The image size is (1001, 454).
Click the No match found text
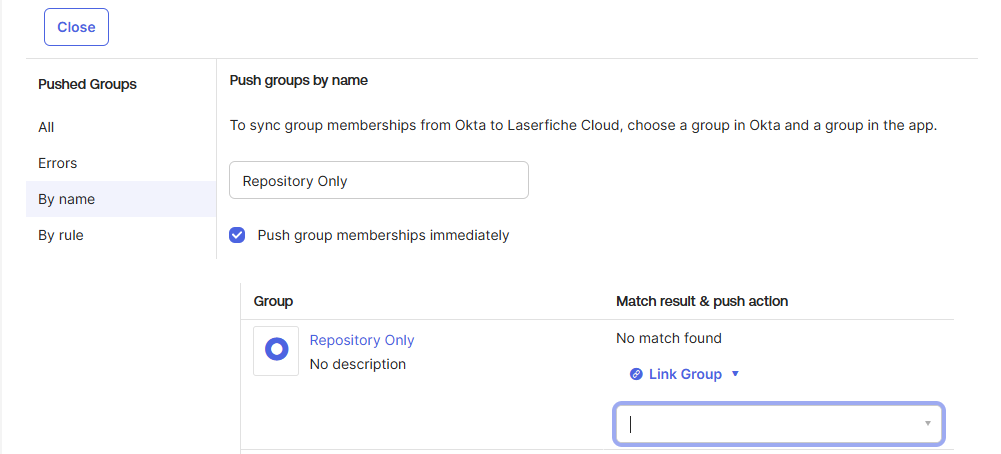(x=668, y=338)
